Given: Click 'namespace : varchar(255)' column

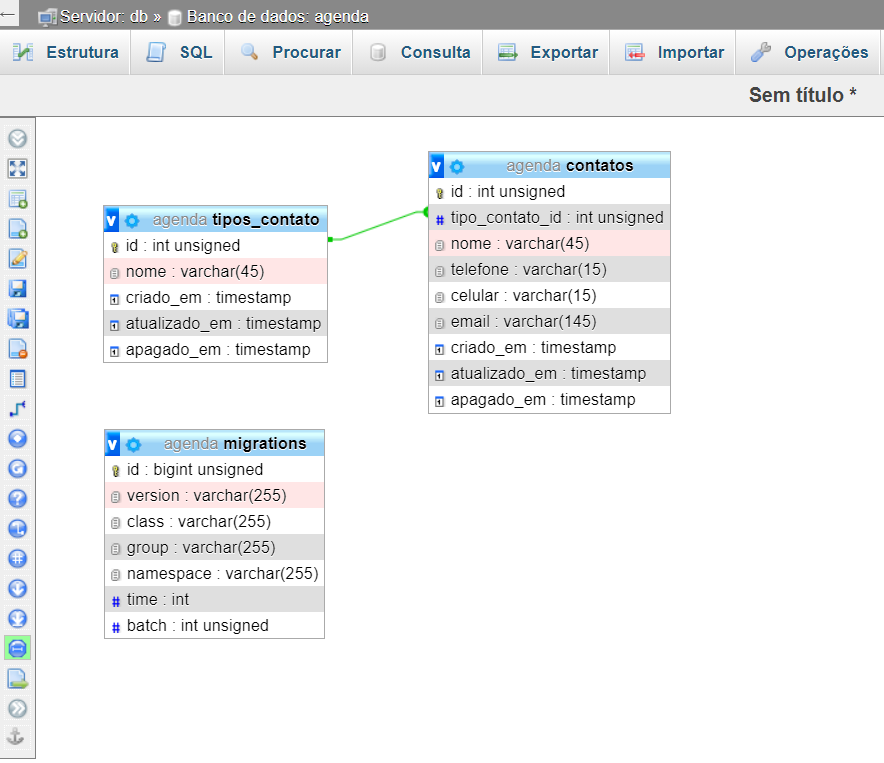Looking at the screenshot, I should [x=214, y=573].
